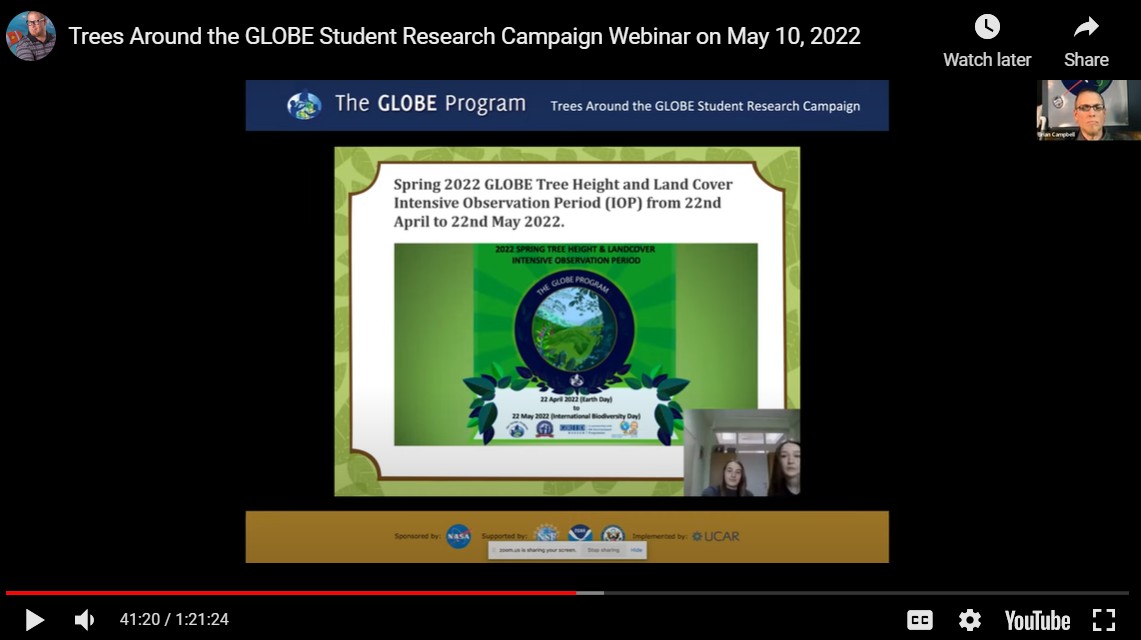The width and height of the screenshot is (1141, 640).
Task: Play the video
Action: [x=33, y=620]
